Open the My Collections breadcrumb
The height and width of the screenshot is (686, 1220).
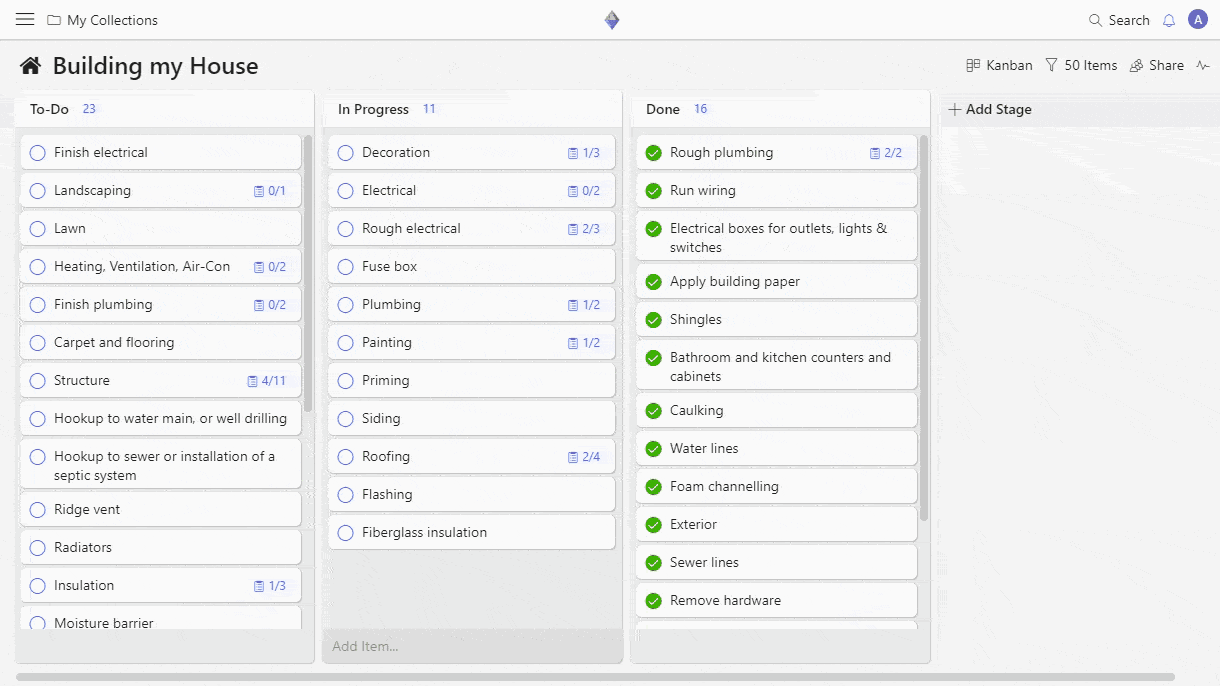coord(102,20)
